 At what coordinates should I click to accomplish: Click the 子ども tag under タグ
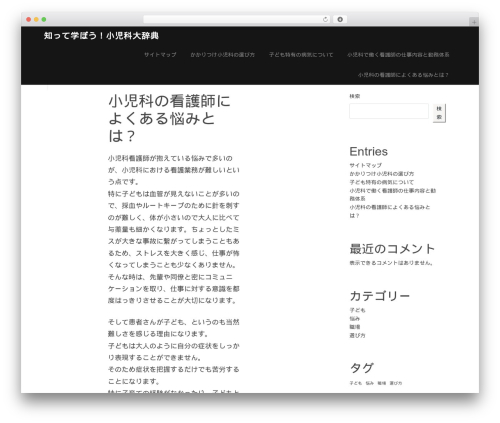[355, 383]
